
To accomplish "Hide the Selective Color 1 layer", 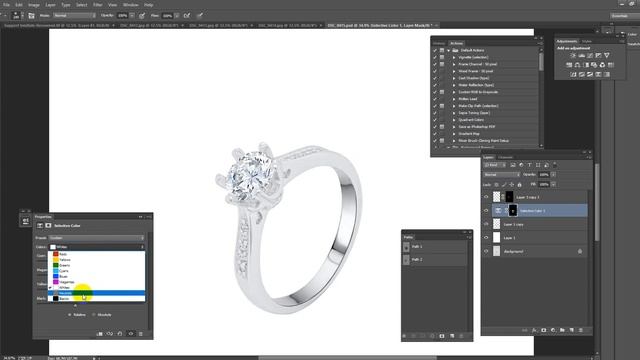I will (486, 211).
